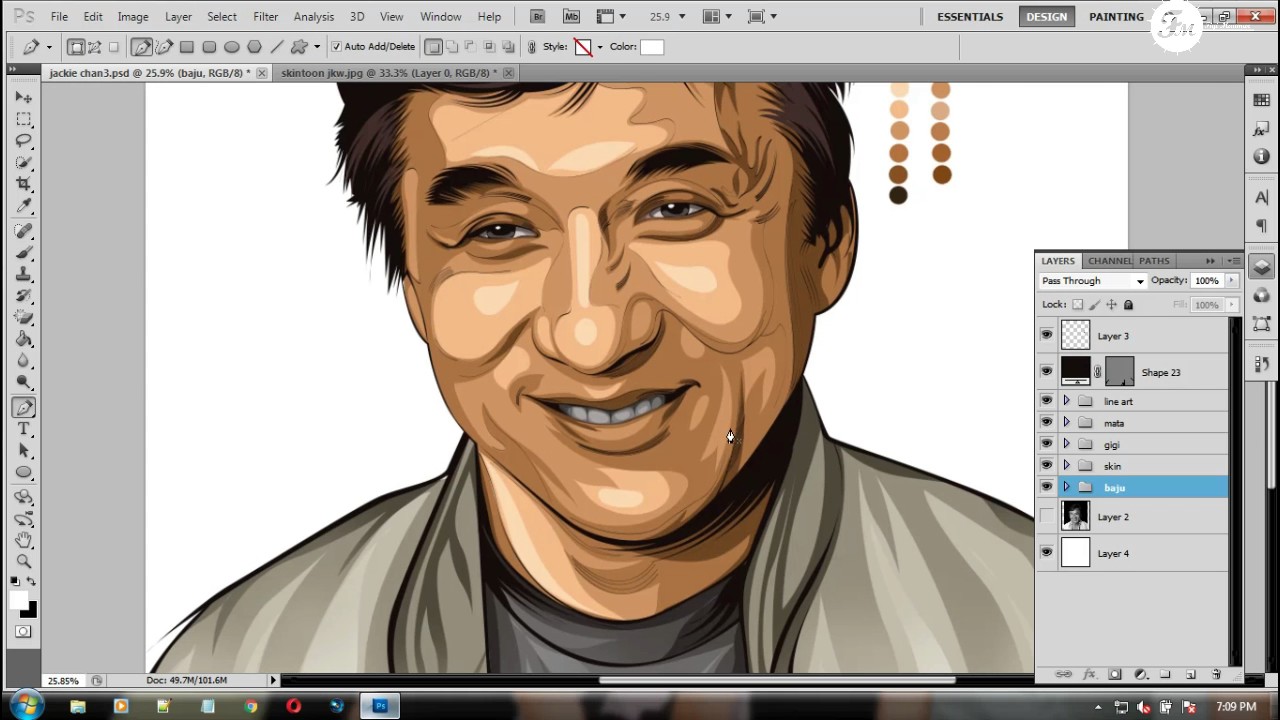Hide Shape 23 layer visibility

tap(1046, 372)
